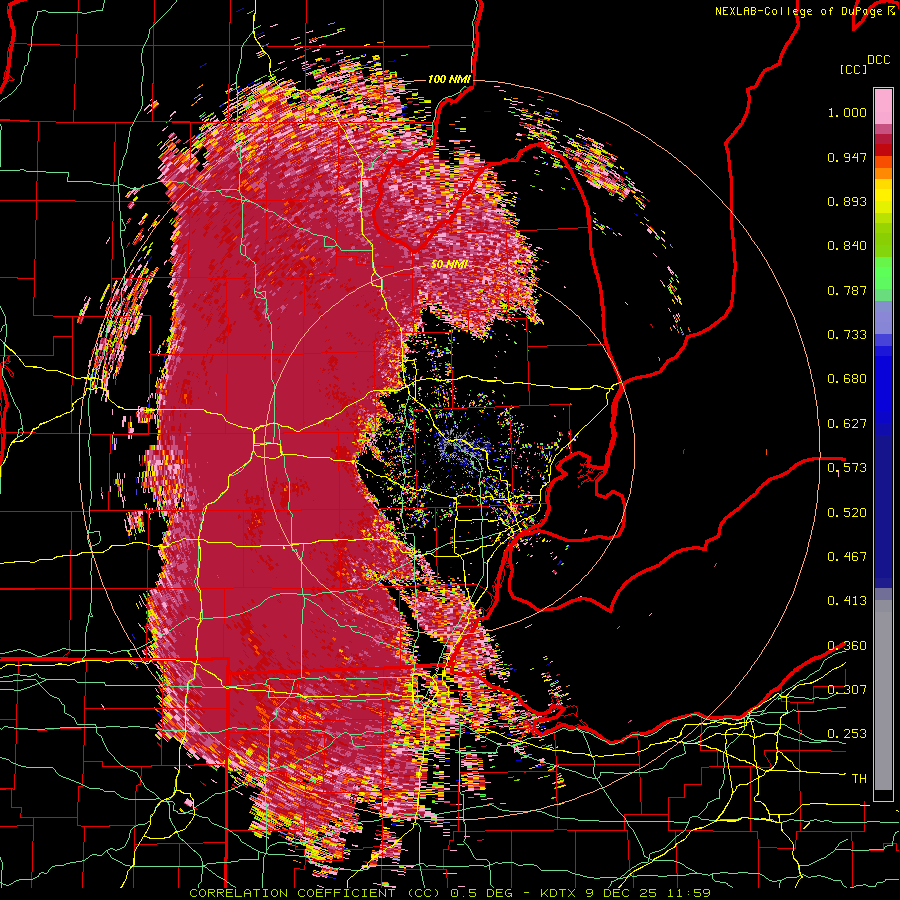The height and width of the screenshot is (900, 900).
Task: Click the 0.573 value on the color scale
Action: pos(847,468)
